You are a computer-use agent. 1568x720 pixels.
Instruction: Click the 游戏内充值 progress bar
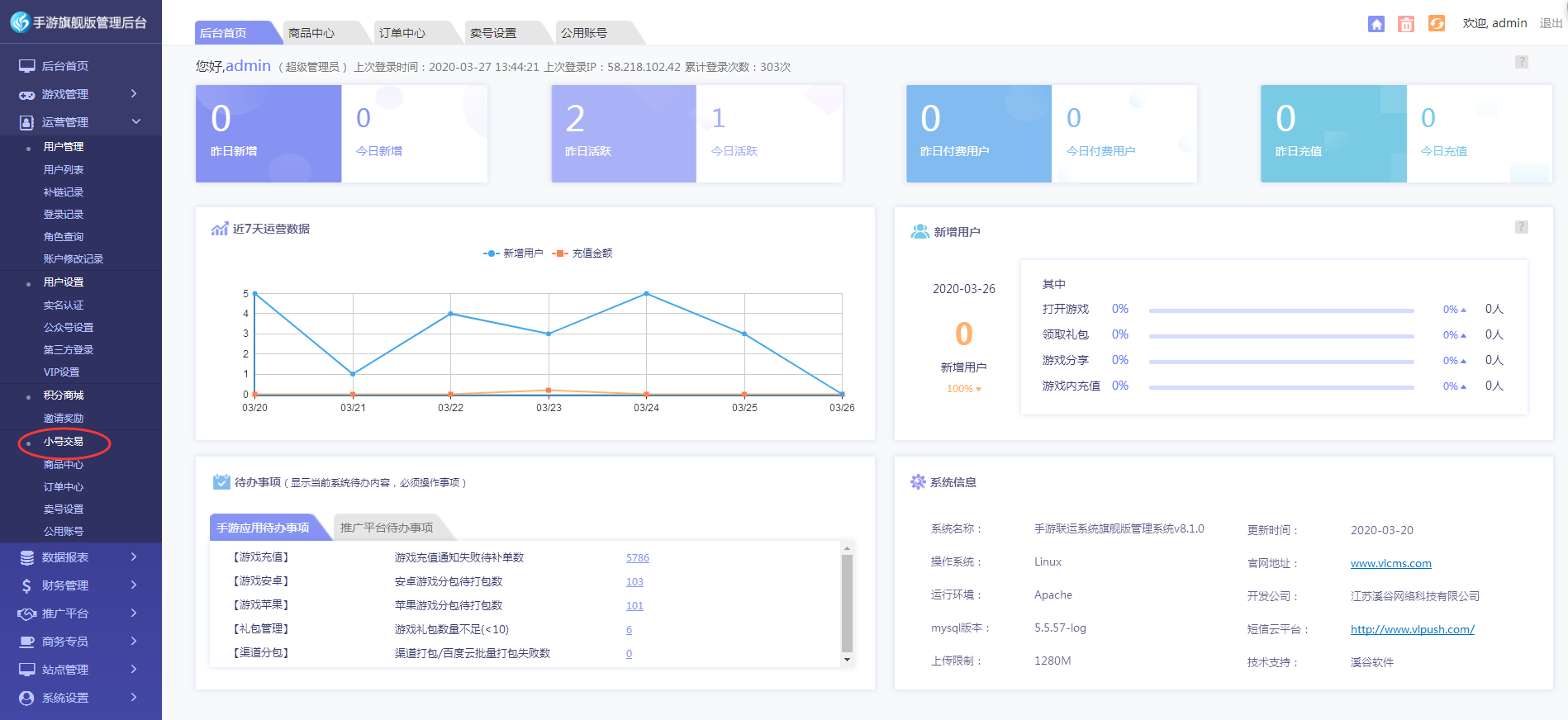pos(1281,387)
